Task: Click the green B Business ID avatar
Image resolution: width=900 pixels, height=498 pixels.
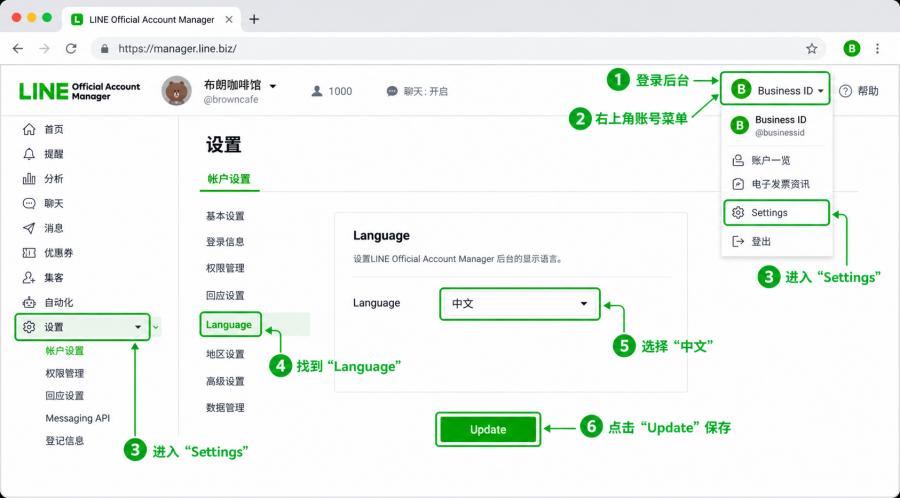Action: pos(741,90)
